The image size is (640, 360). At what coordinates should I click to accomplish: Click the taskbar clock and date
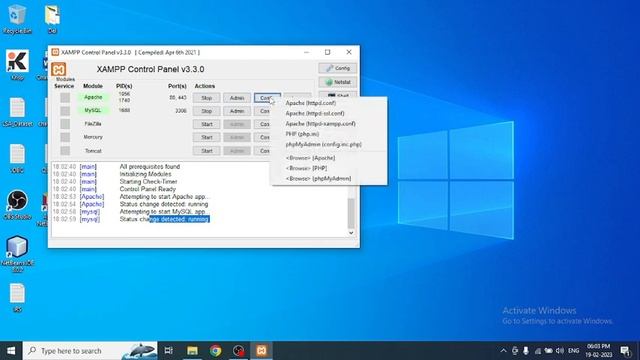pos(599,351)
